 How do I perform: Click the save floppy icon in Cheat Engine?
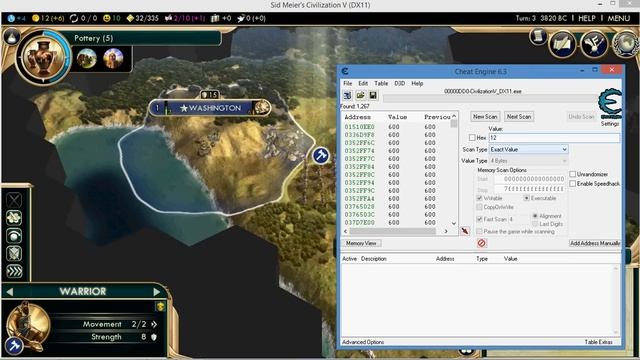coord(373,95)
